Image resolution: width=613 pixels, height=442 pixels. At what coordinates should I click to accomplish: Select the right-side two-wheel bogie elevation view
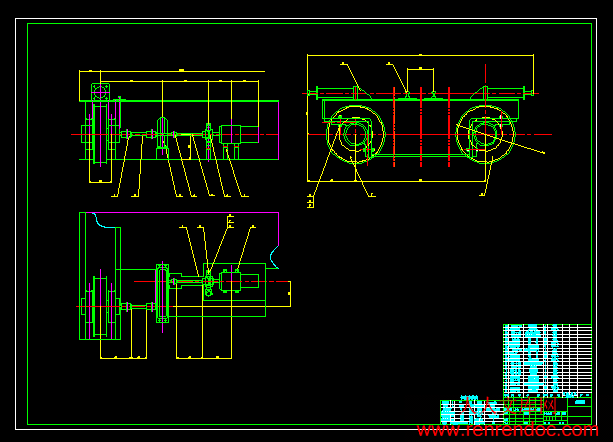click(x=427, y=131)
